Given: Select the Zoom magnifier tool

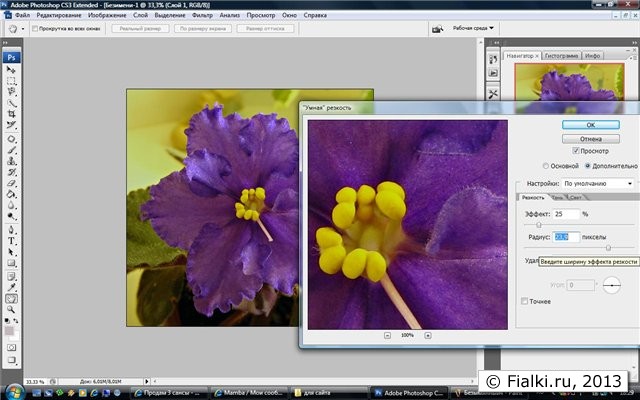Looking at the screenshot, I should [x=12, y=309].
